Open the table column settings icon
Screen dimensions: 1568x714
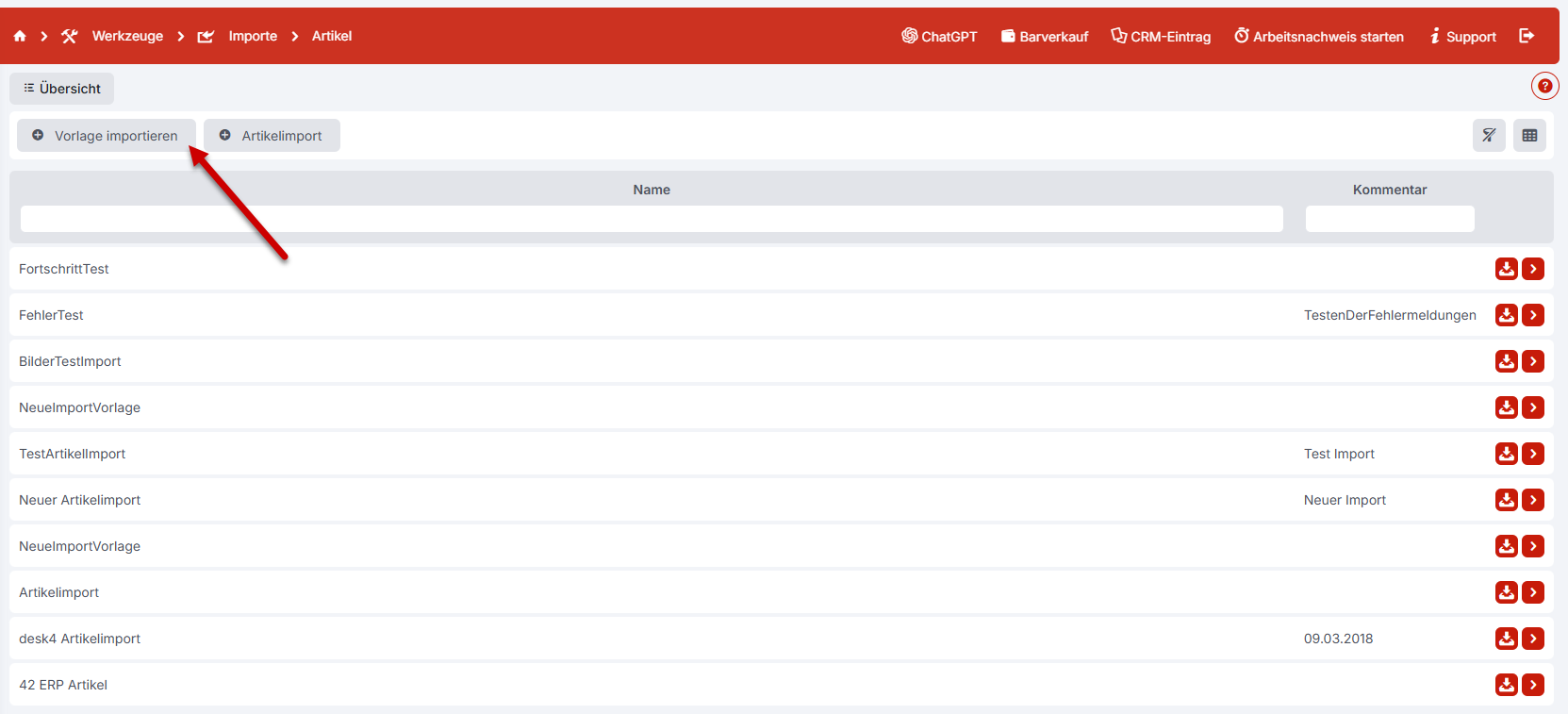(1529, 136)
